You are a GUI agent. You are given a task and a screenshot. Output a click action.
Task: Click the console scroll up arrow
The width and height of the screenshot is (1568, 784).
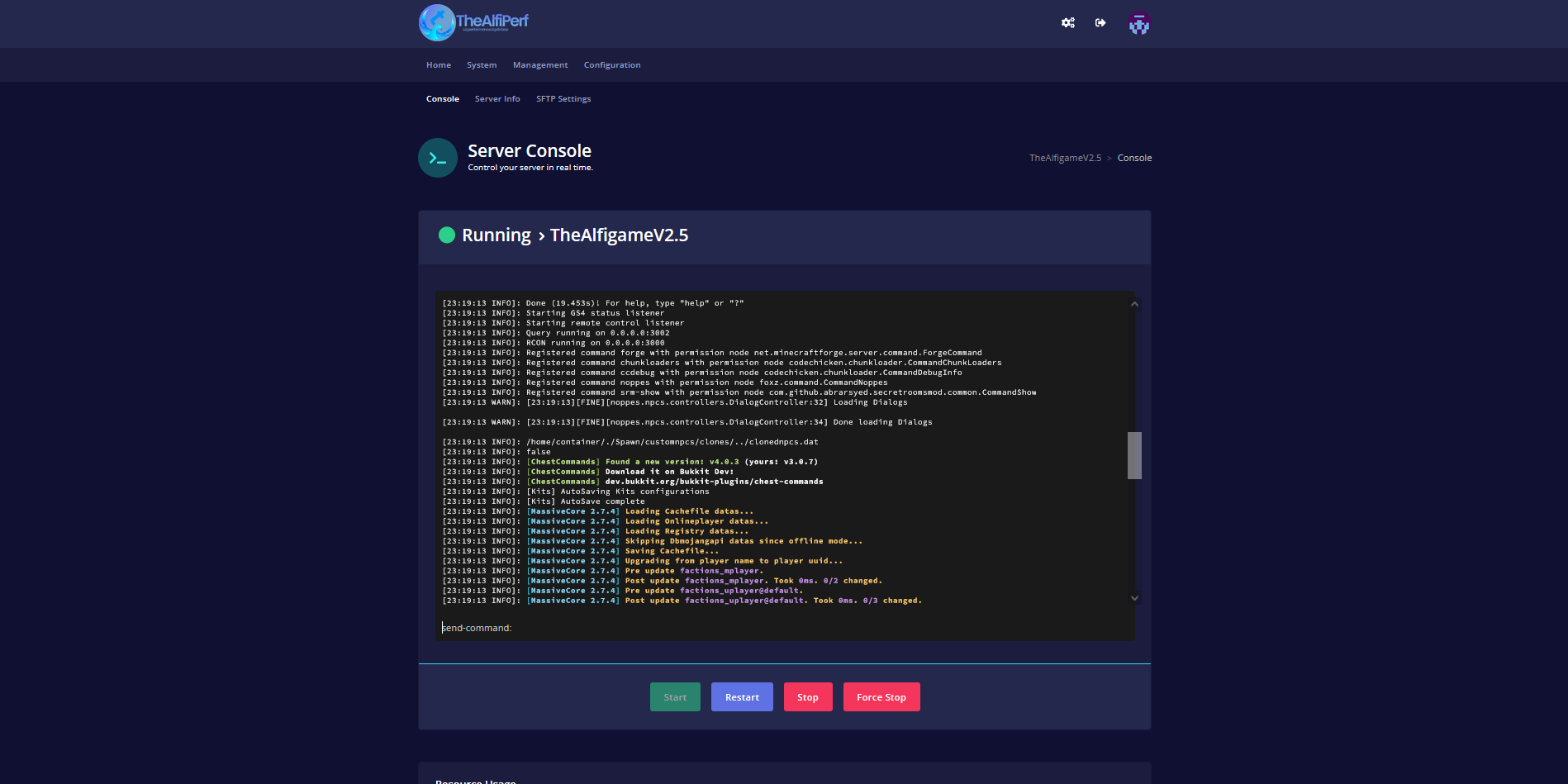point(1134,304)
